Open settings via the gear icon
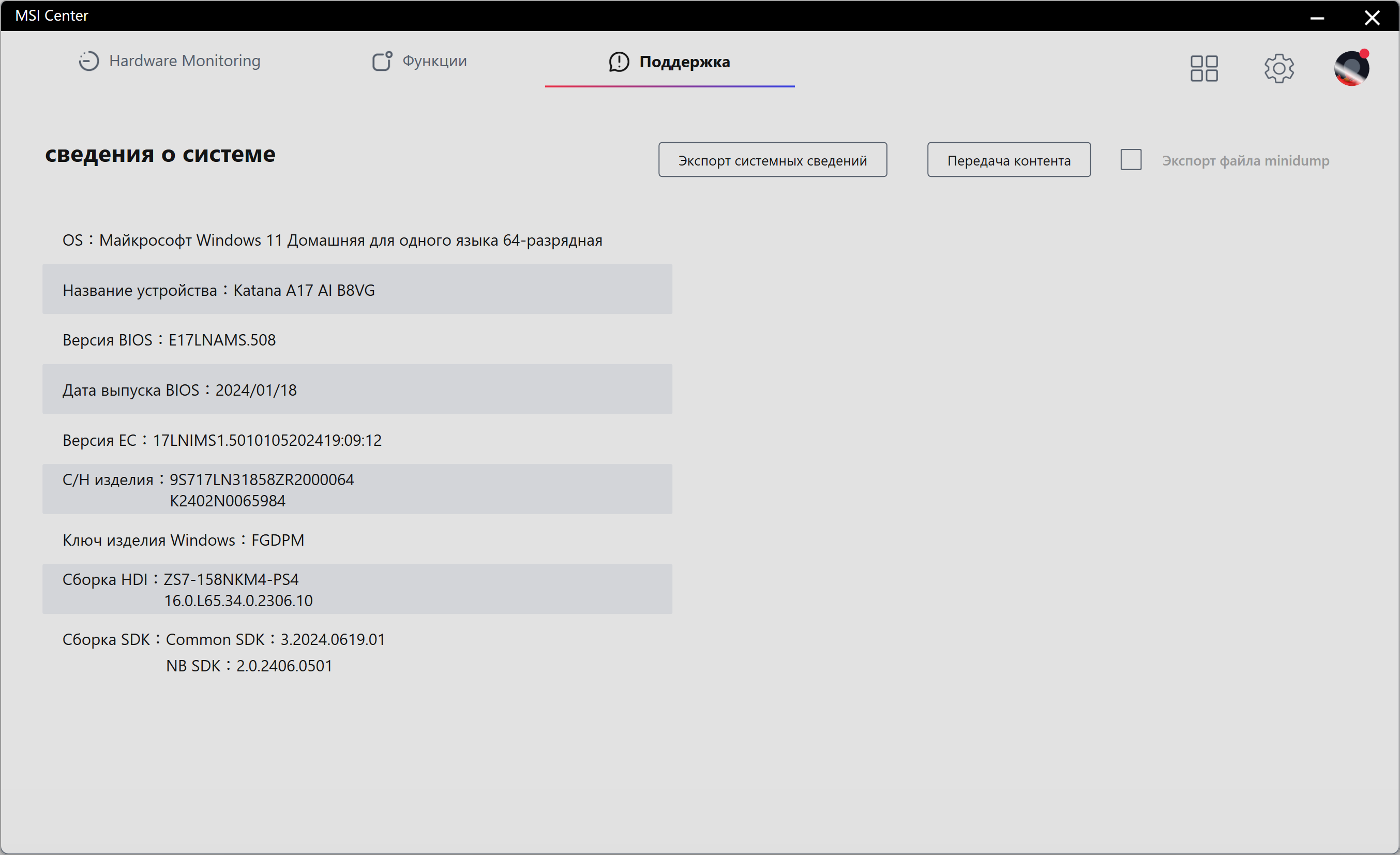Viewport: 1400px width, 855px height. tap(1278, 69)
